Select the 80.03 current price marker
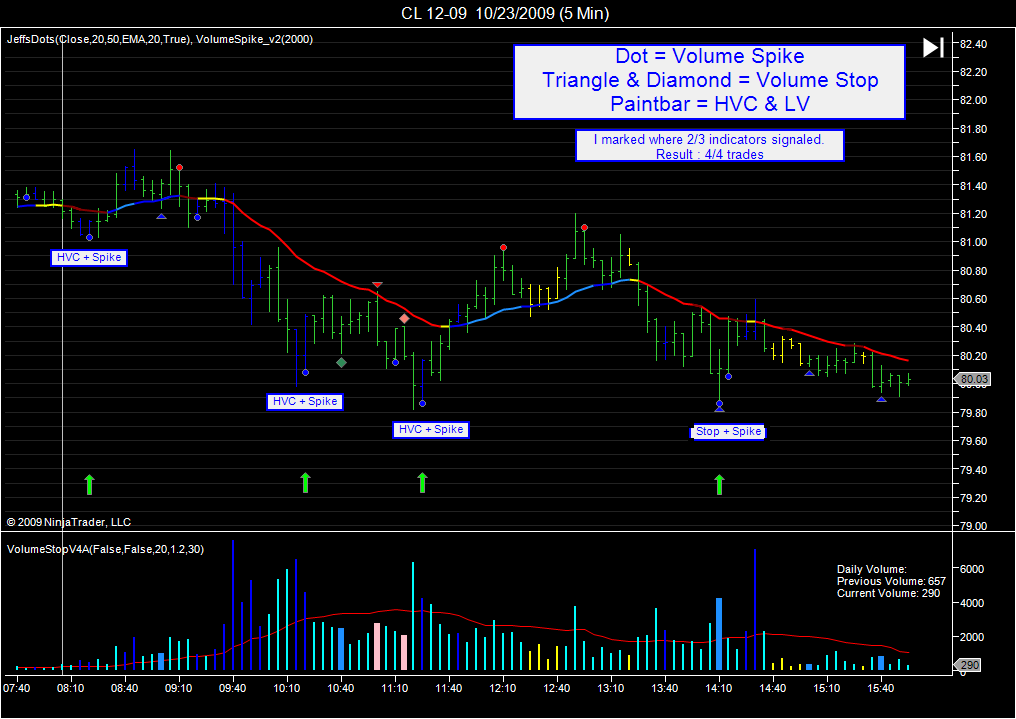 click(973, 379)
